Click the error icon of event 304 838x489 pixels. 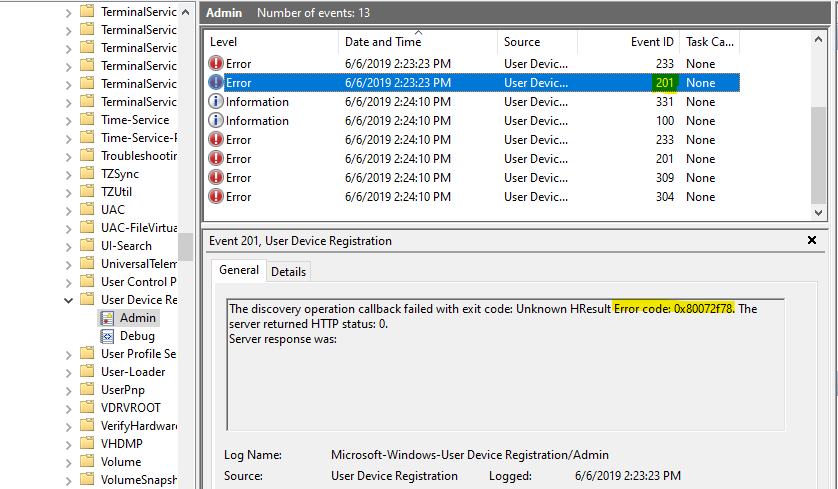[216, 197]
